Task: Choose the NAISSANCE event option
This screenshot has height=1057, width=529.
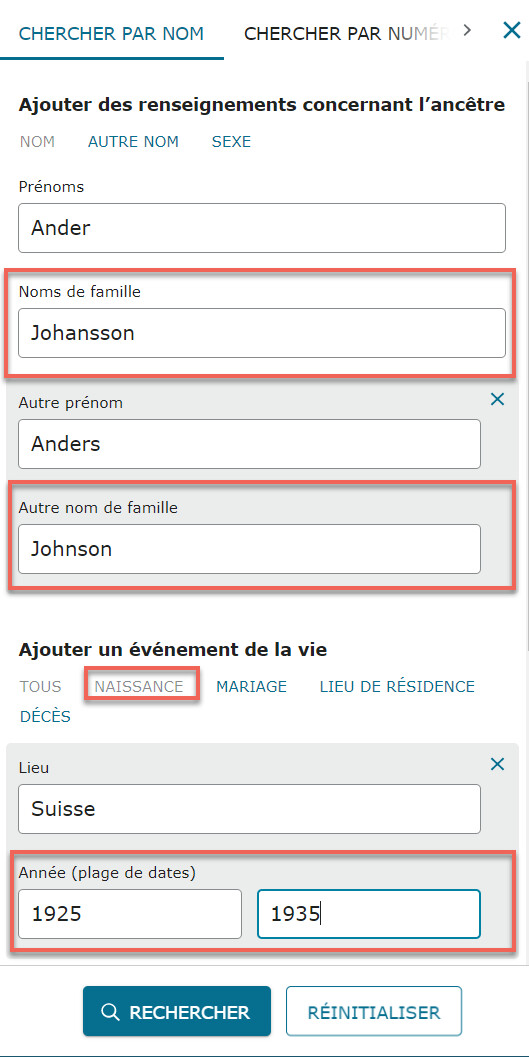Action: point(139,686)
